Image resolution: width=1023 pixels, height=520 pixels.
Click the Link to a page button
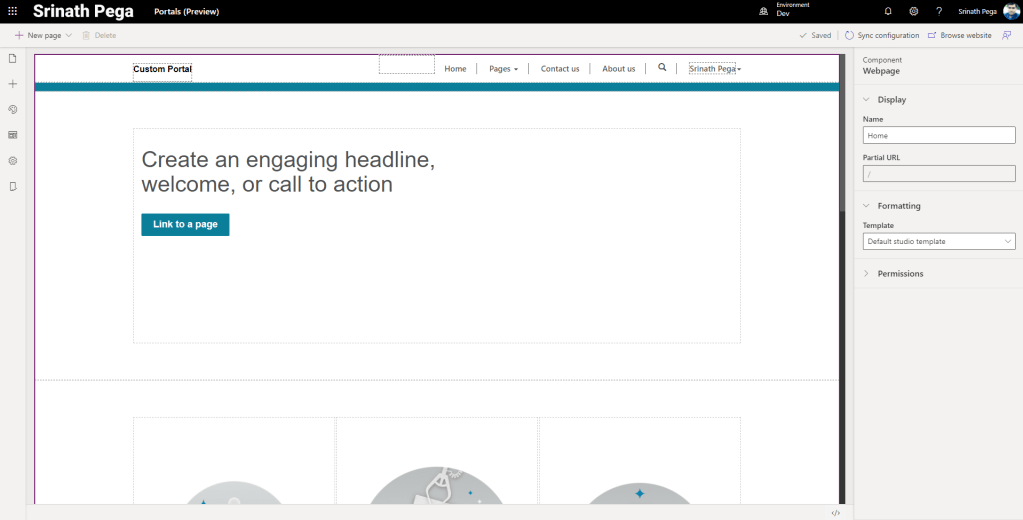click(185, 225)
